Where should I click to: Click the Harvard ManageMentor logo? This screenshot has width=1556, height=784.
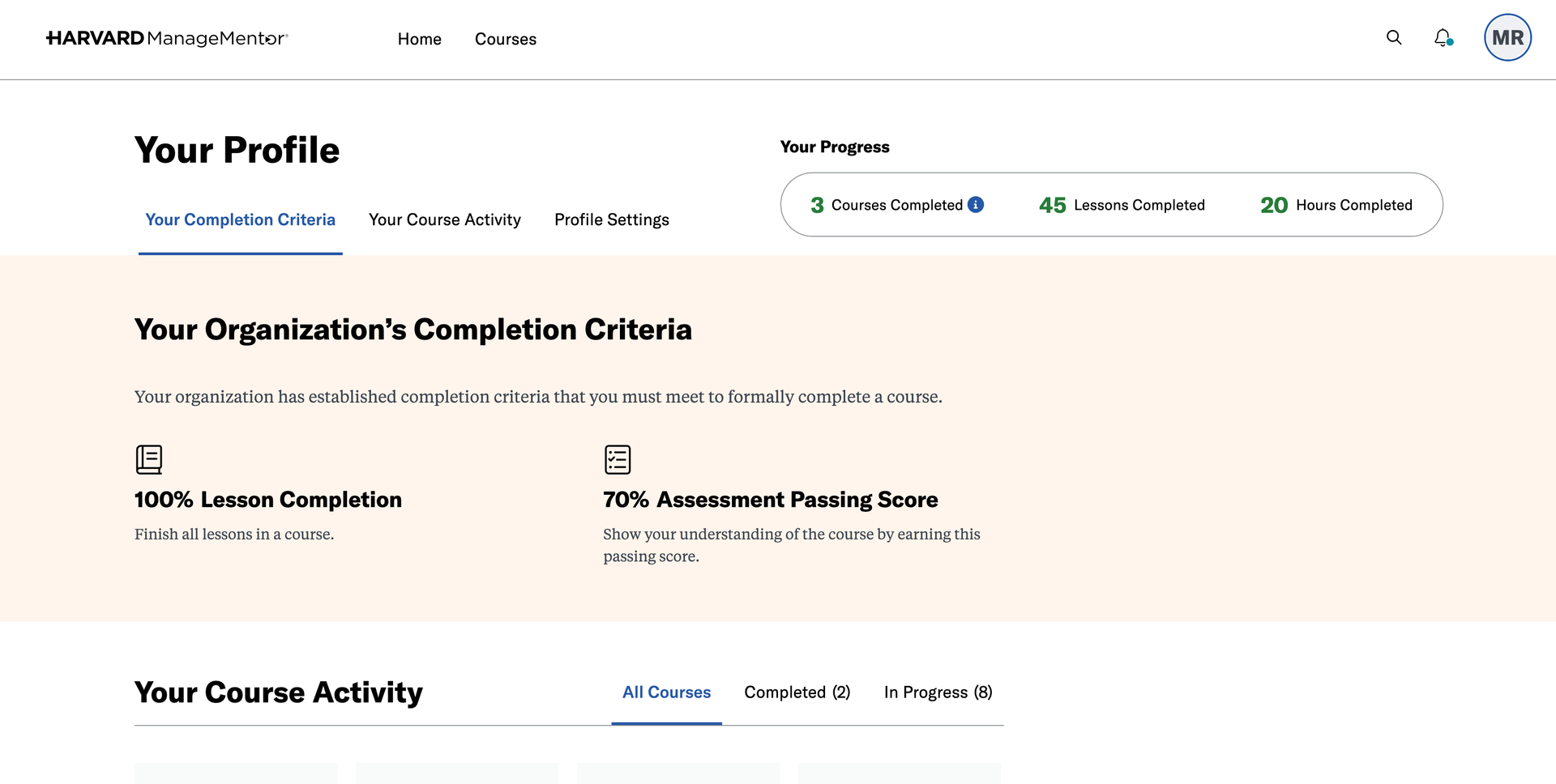(x=168, y=37)
